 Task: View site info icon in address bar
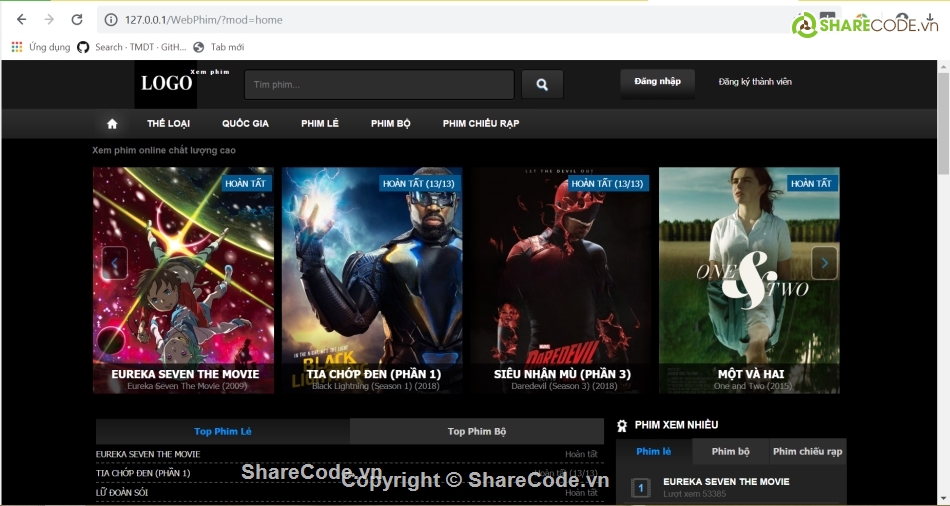[x=111, y=20]
